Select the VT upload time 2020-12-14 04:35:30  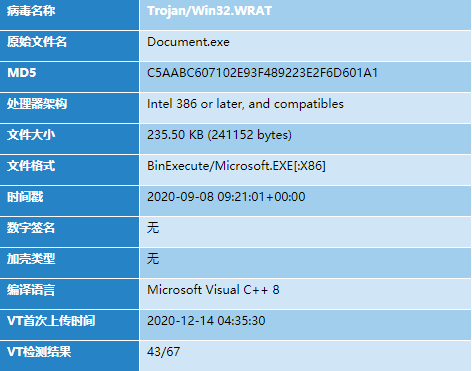click(x=206, y=321)
